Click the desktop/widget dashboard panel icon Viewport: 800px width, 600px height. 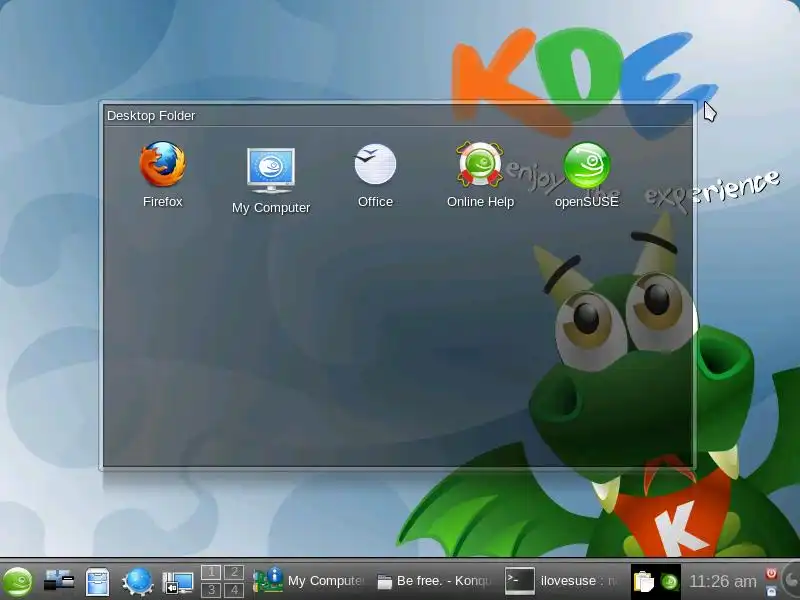(x=59, y=582)
